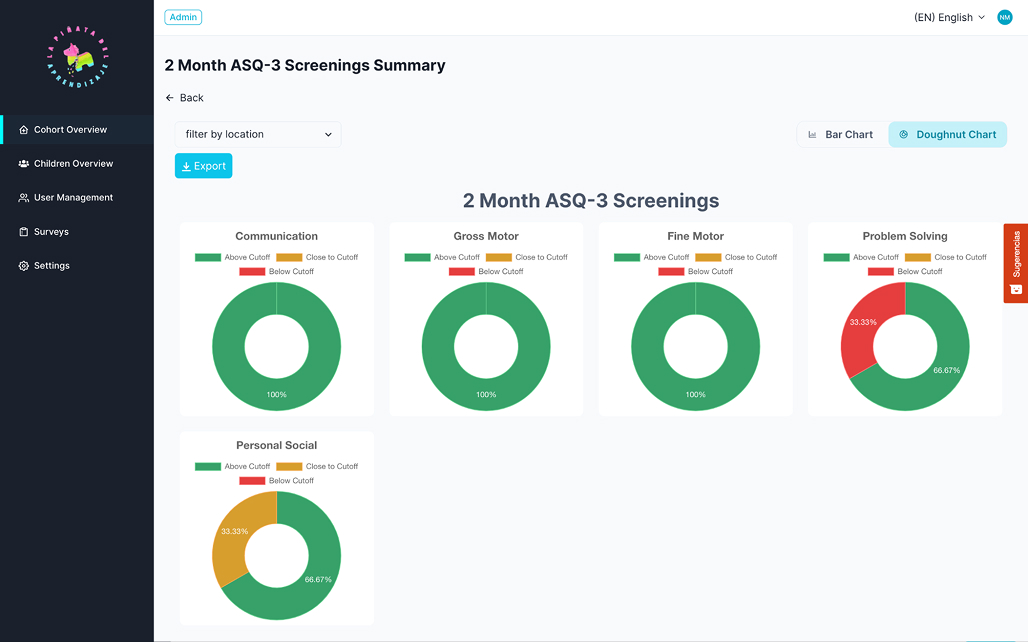Go to the Surveys menu item
The width and height of the screenshot is (1028, 642).
click(51, 232)
